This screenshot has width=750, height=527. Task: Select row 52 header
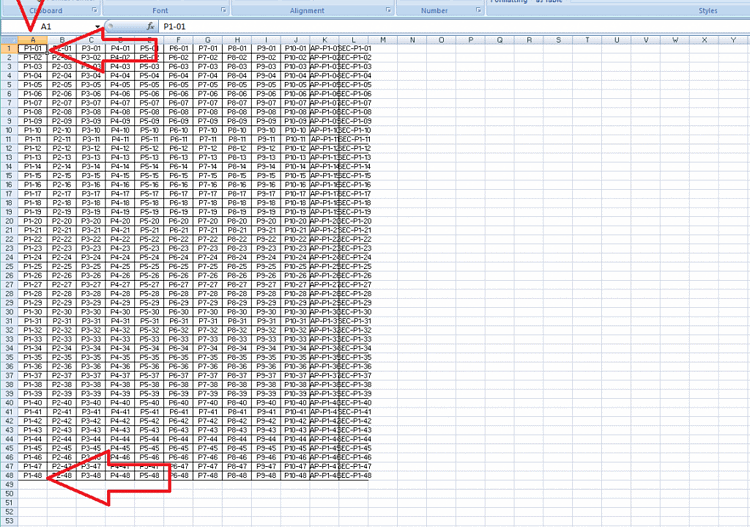(x=9, y=512)
